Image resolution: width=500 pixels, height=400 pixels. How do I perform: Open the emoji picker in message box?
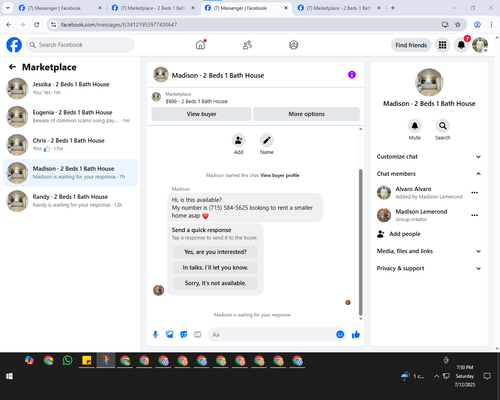(x=340, y=334)
